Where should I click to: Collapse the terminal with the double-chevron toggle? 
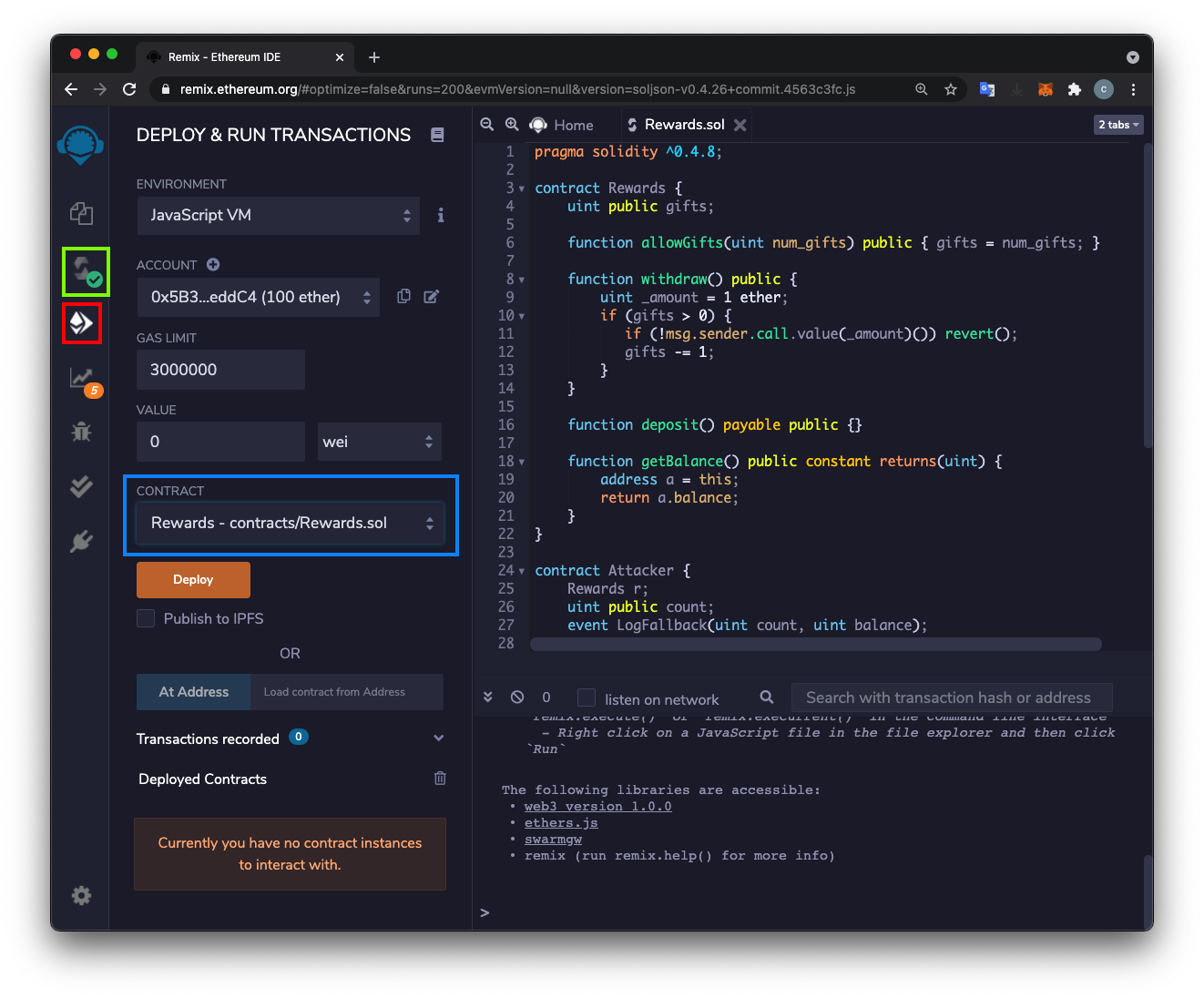[488, 698]
